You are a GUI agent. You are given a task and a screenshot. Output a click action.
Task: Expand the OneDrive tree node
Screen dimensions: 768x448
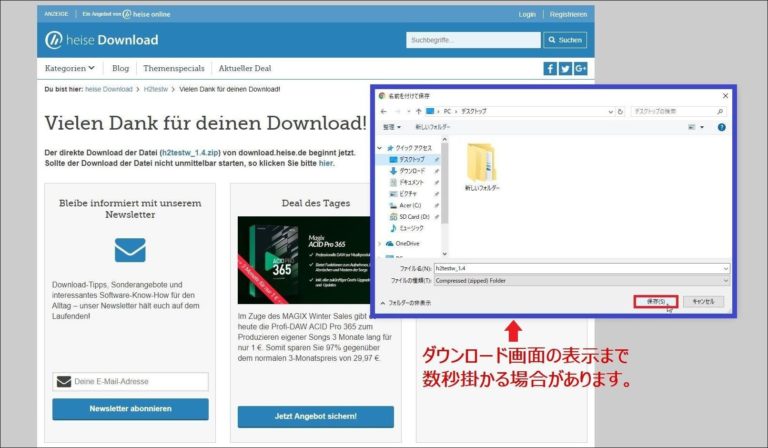(379, 243)
